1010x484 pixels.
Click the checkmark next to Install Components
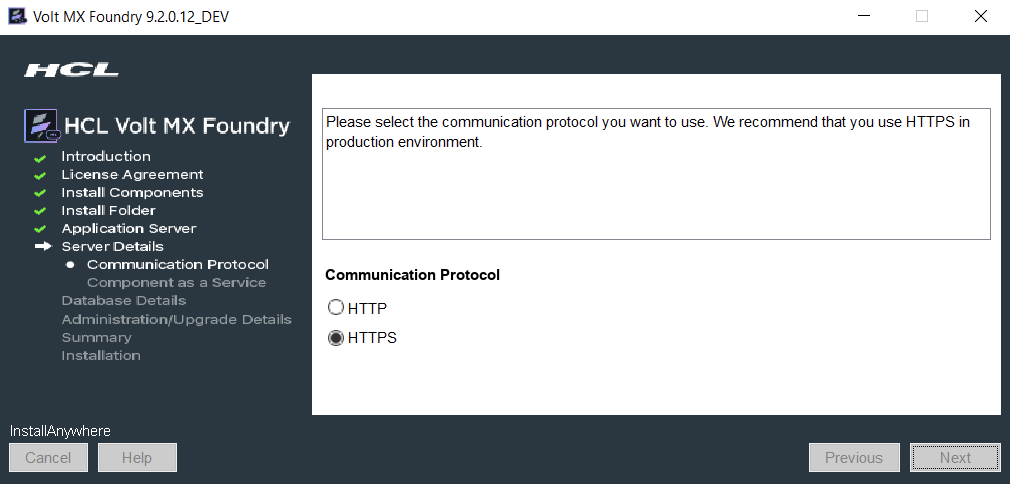pyautogui.click(x=40, y=194)
